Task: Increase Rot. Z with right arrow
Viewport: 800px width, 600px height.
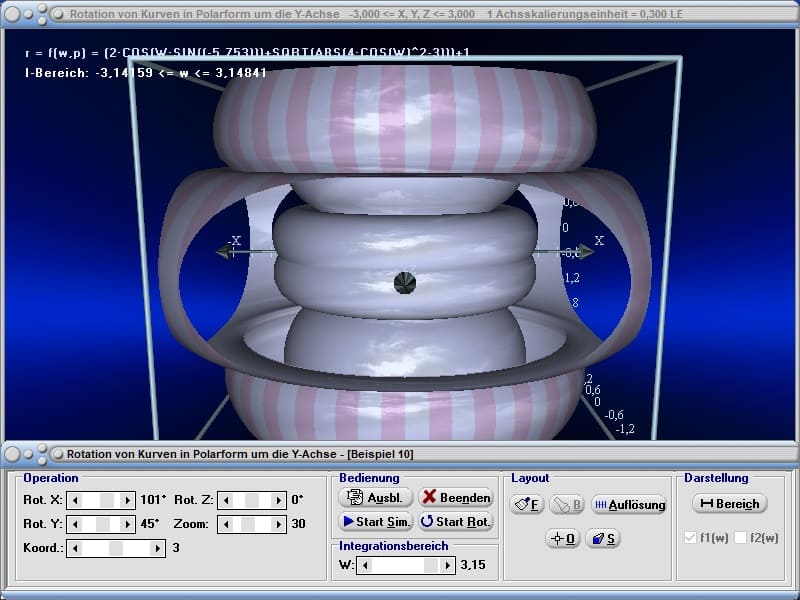Action: [x=279, y=501]
